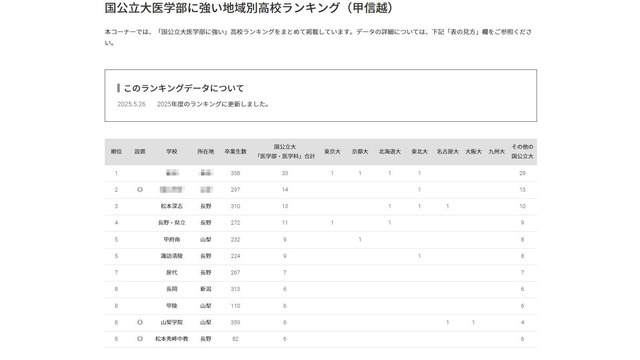
Task: Click the 設置 column header
Action: (140, 151)
